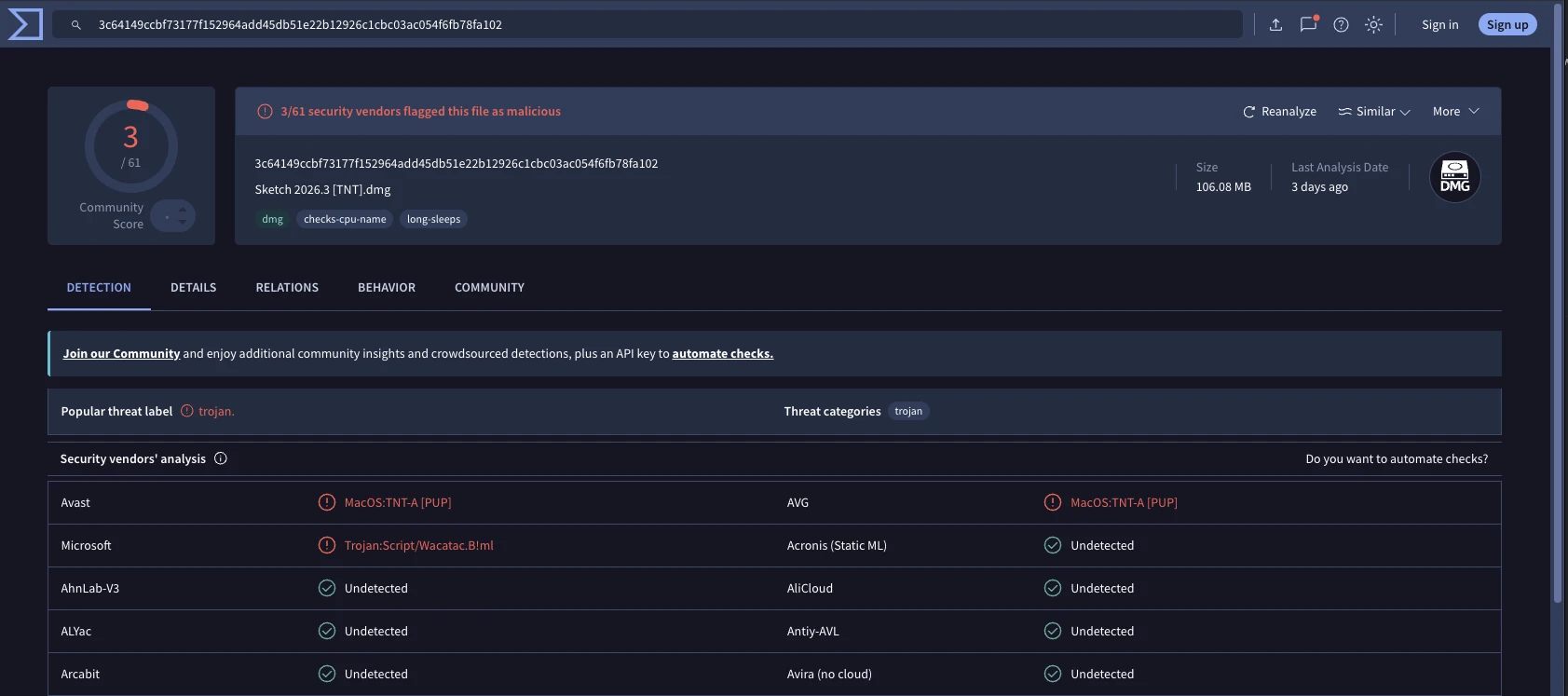
Task: Toggle the light/dark theme sun icon
Action: point(1373,25)
